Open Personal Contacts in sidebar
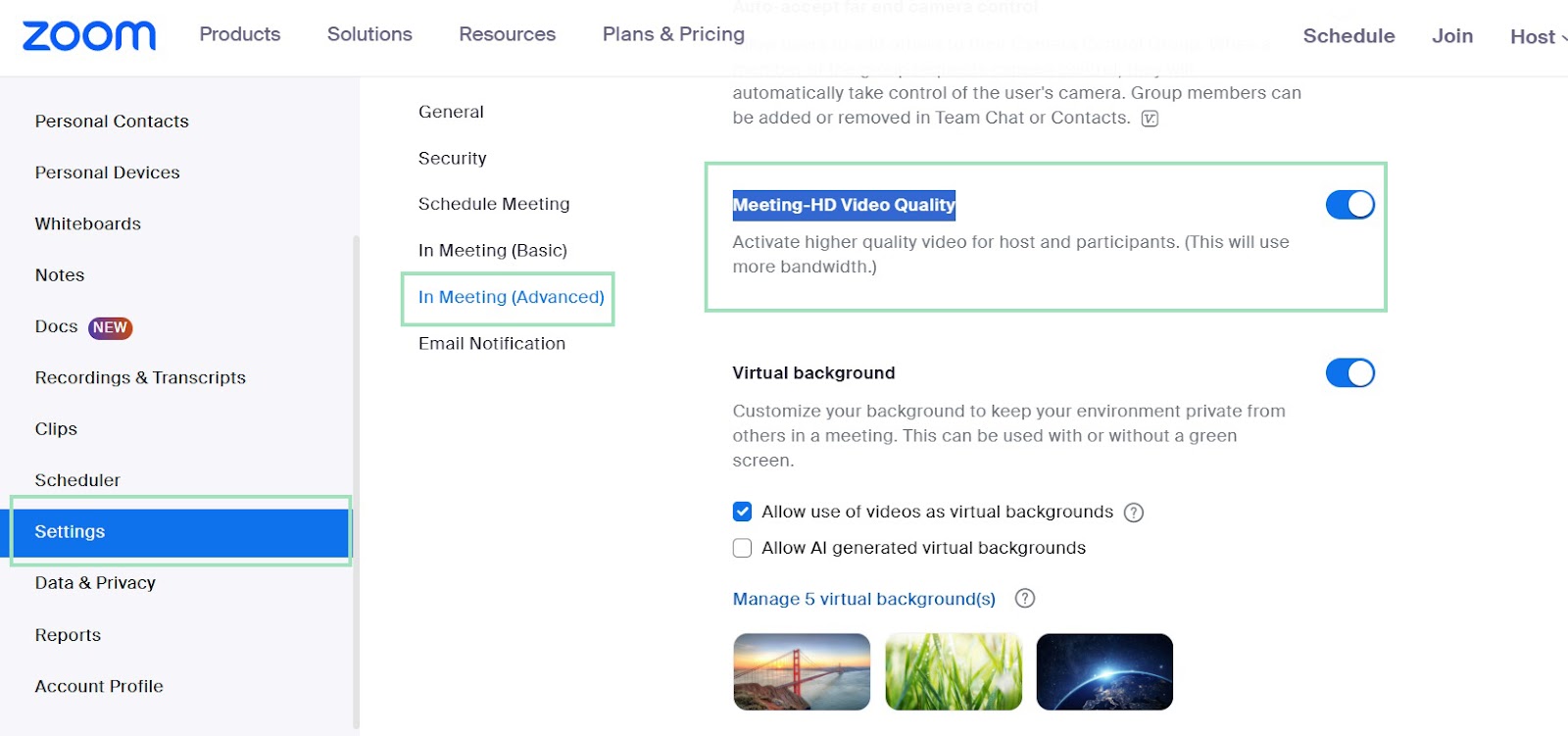Image resolution: width=1568 pixels, height=736 pixels. (x=112, y=122)
